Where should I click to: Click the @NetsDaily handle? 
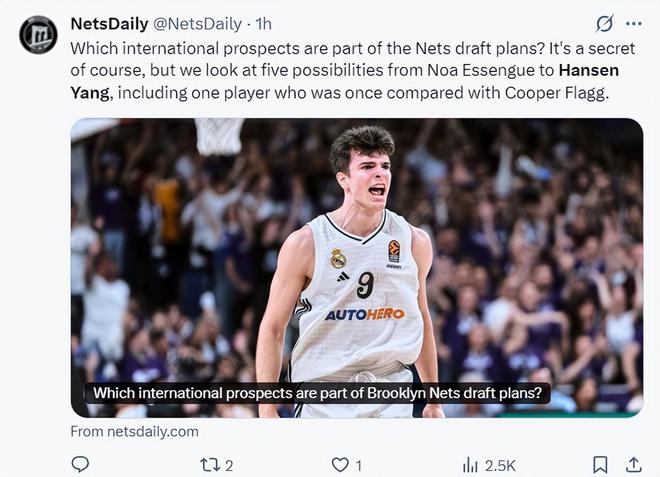point(198,23)
